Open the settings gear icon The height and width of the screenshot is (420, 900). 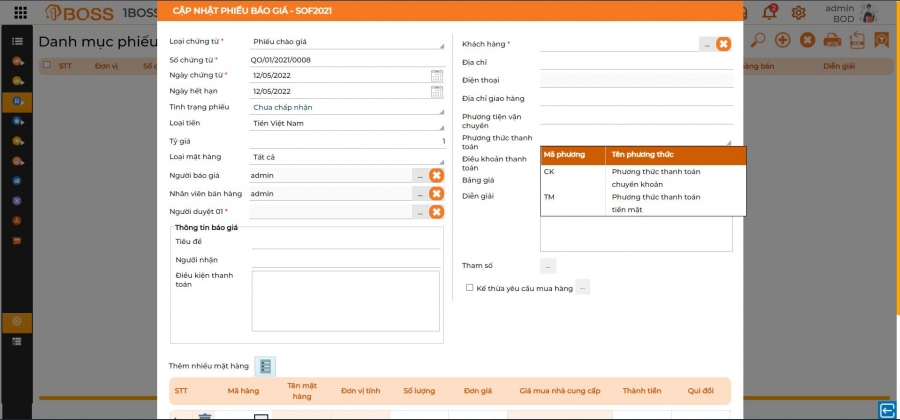[798, 13]
